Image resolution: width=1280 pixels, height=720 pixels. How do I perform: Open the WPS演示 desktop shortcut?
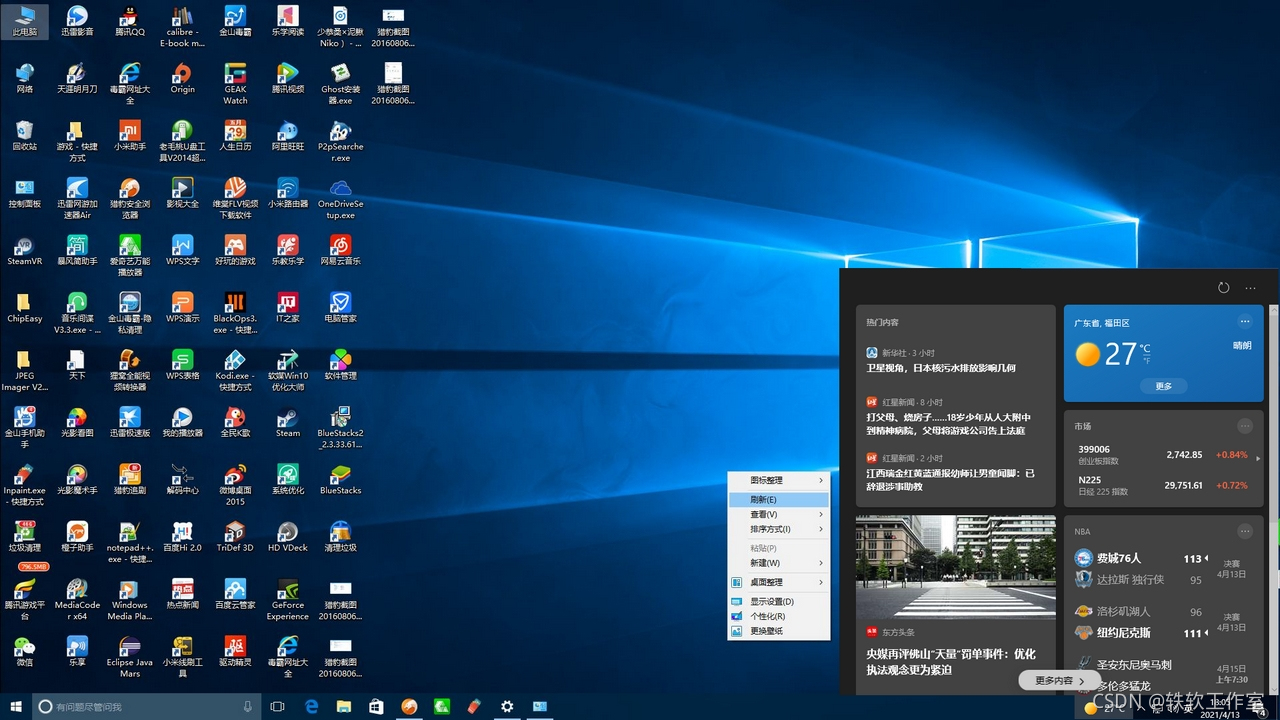[x=182, y=307]
